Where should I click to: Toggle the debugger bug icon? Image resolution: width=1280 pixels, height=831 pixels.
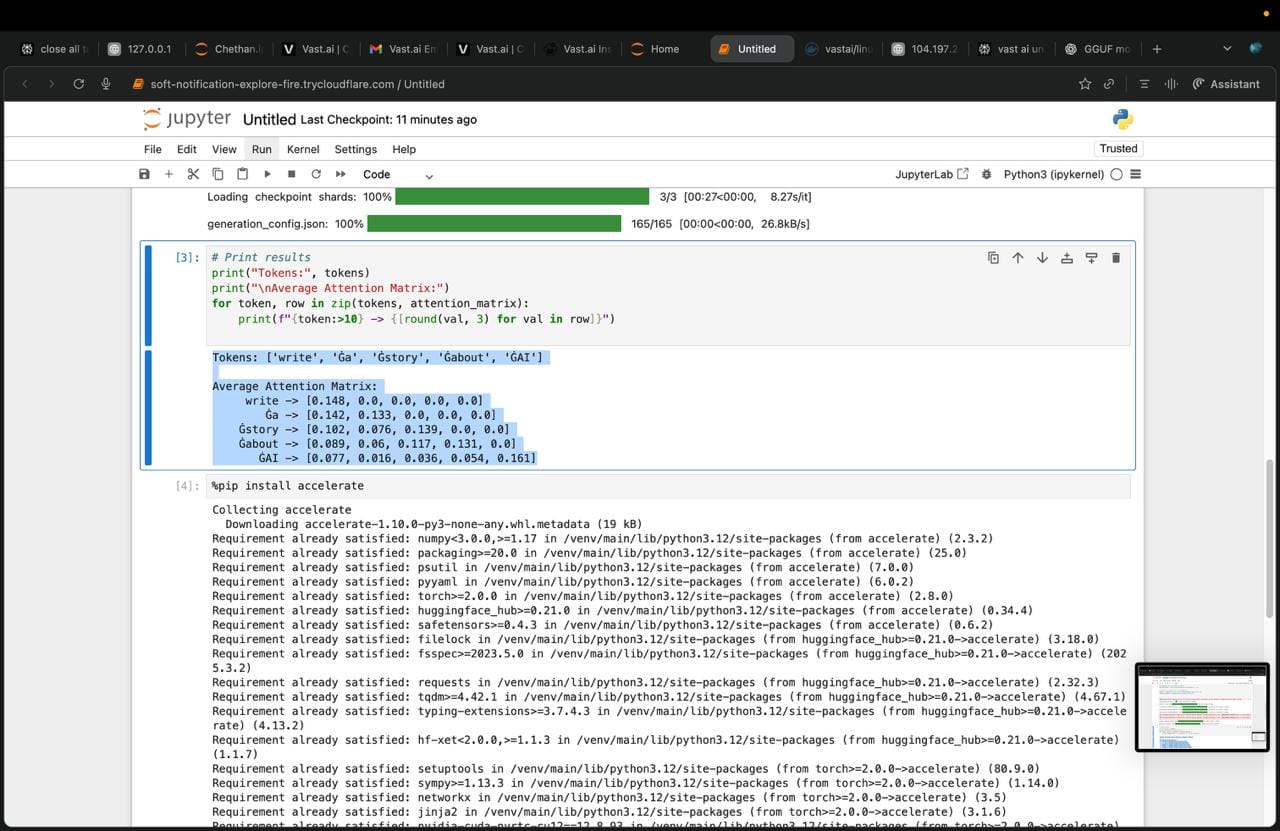pos(987,174)
